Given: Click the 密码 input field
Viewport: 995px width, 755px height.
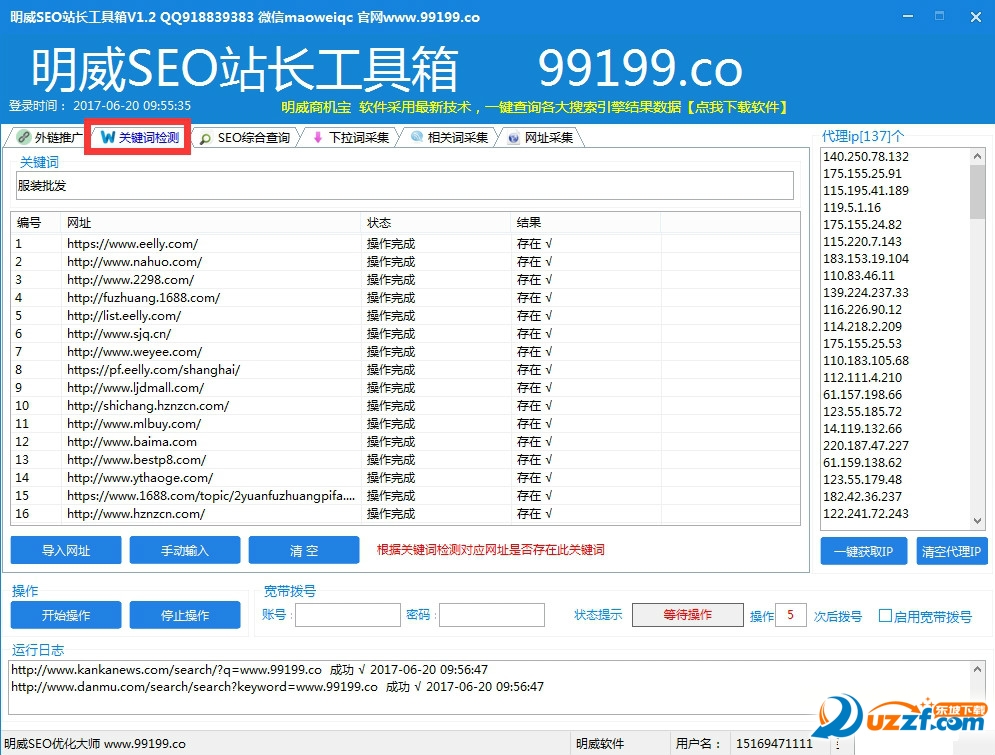Looking at the screenshot, I should 492,615.
